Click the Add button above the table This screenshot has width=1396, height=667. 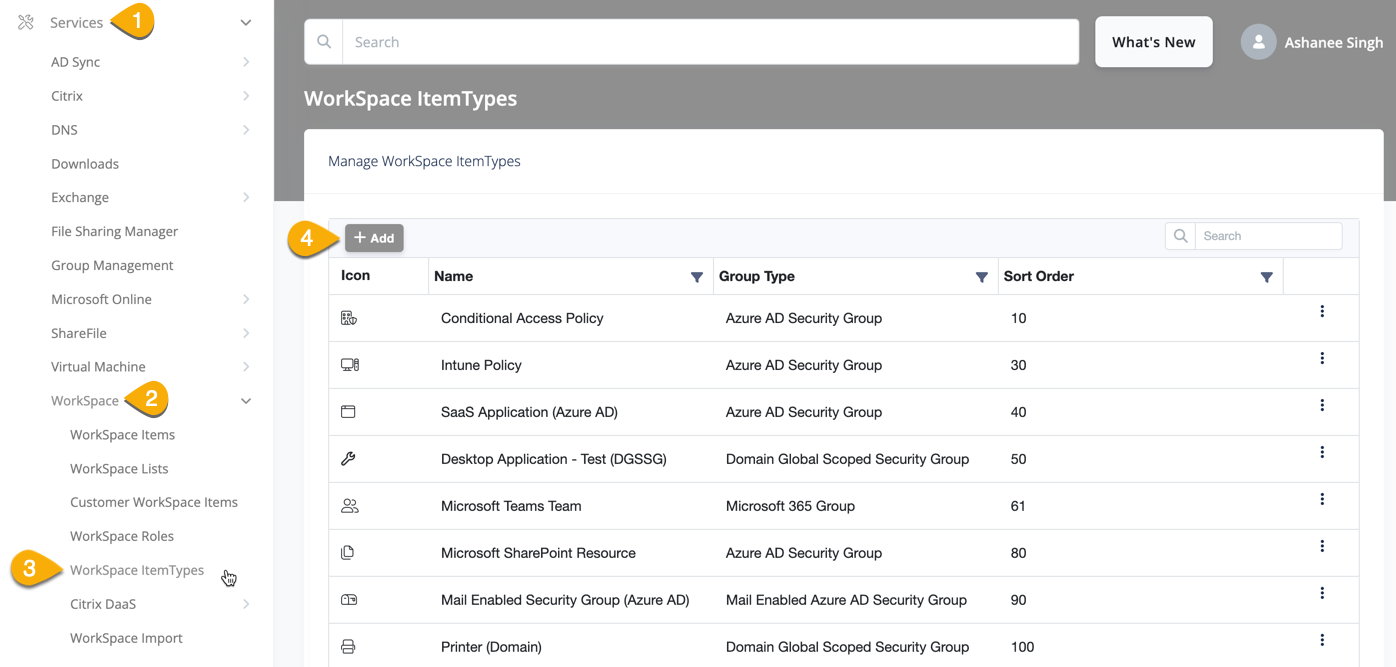click(374, 238)
